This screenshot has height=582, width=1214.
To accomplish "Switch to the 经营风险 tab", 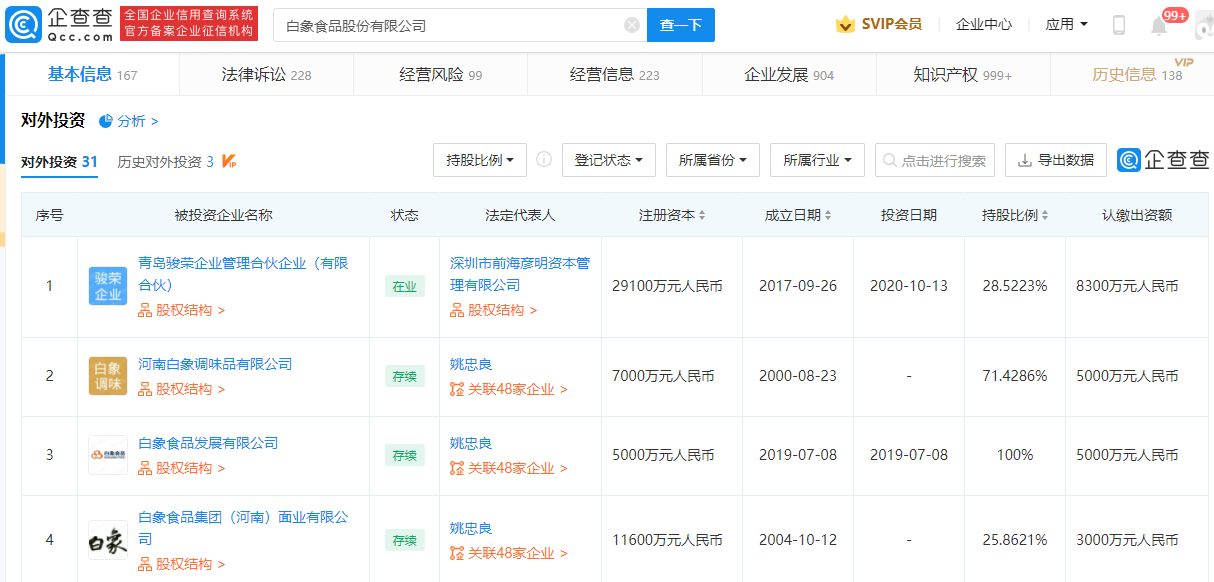I will click(x=440, y=74).
